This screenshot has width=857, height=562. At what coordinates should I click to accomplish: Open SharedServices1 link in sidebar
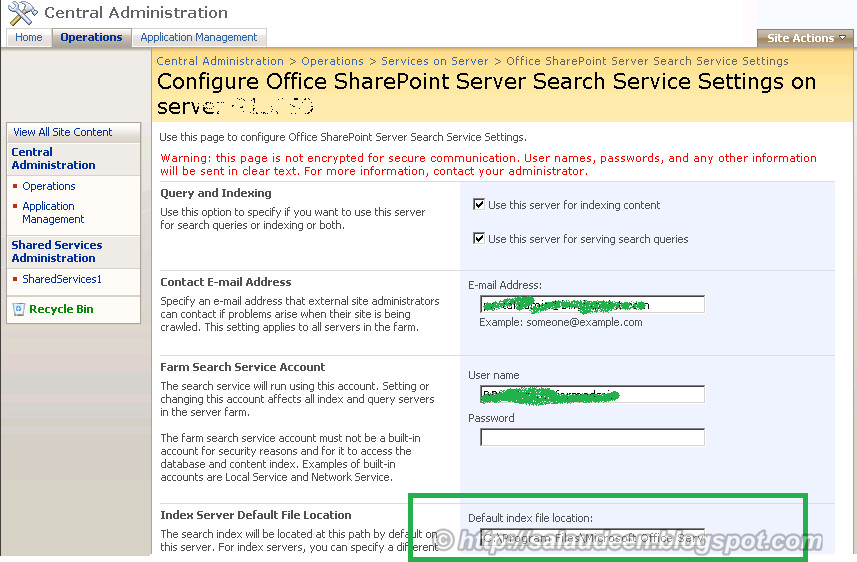(x=62, y=279)
